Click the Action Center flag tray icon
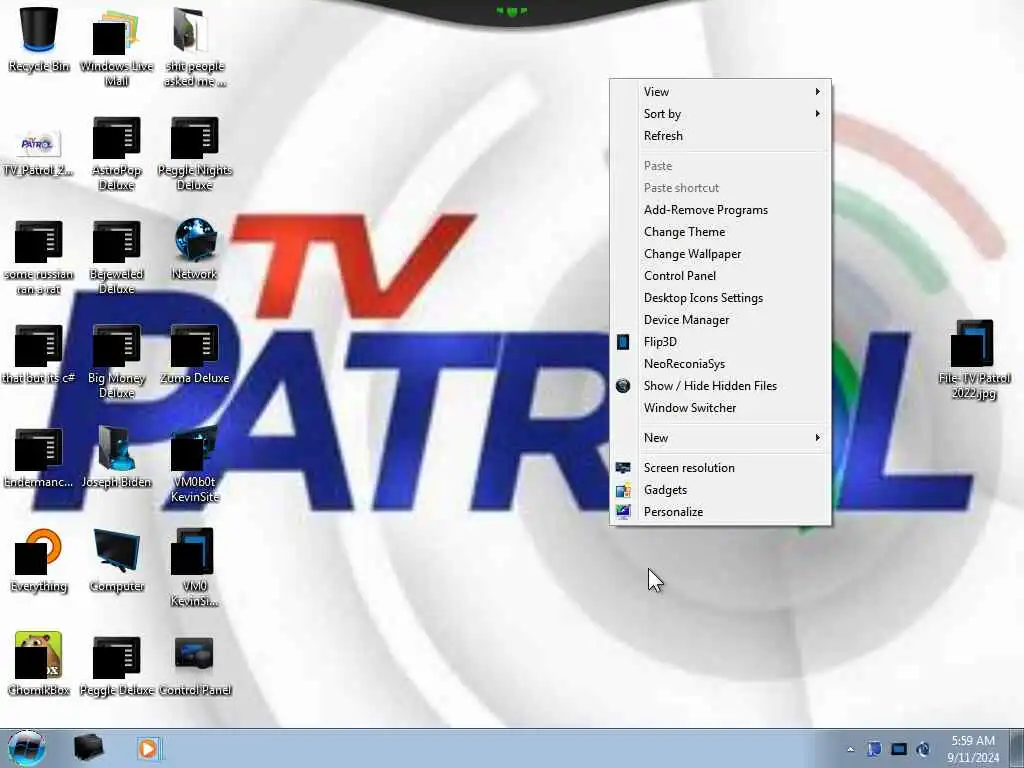This screenshot has width=1024, height=768. pyautogui.click(x=874, y=749)
